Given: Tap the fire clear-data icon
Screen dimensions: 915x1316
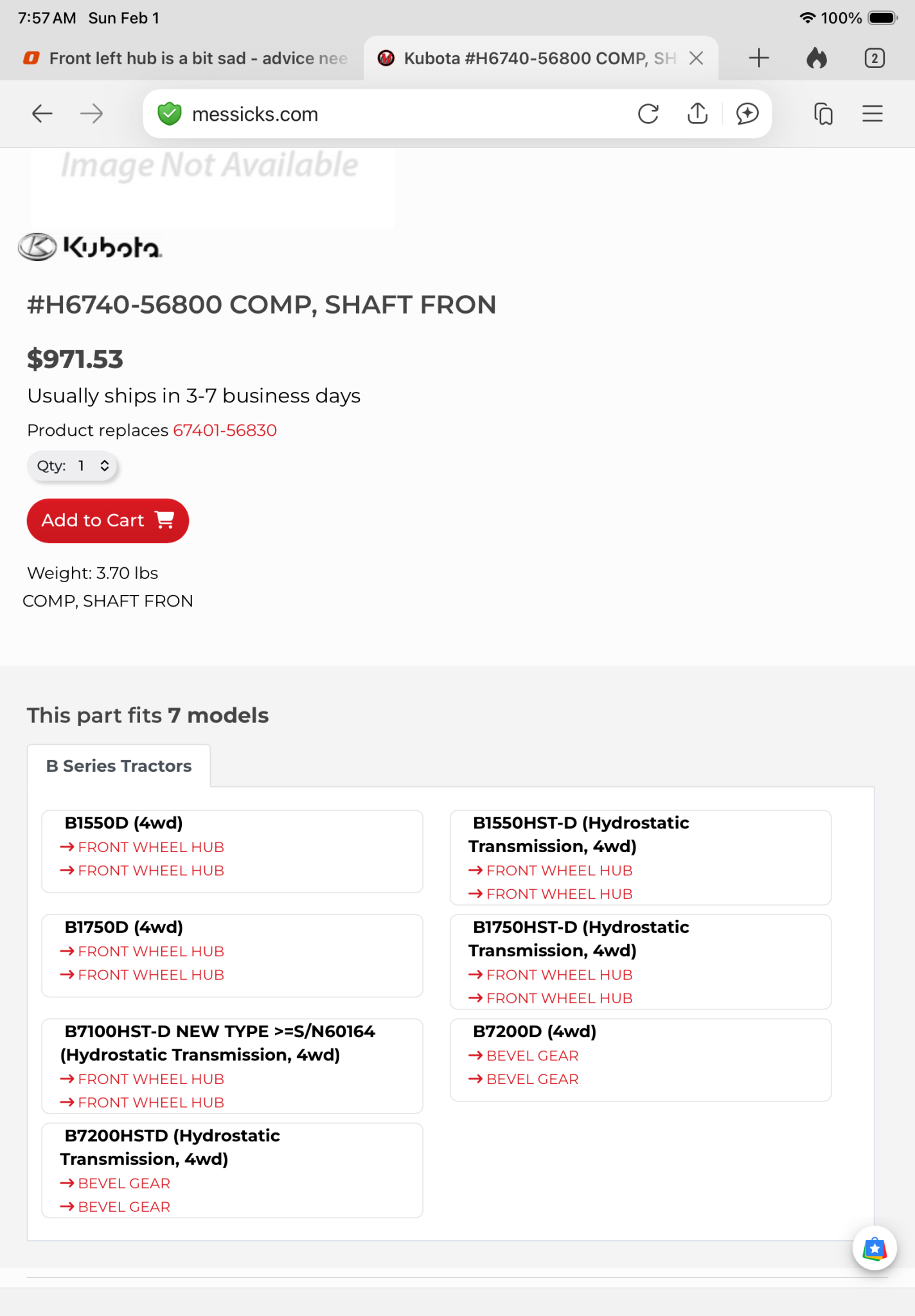Looking at the screenshot, I should tap(817, 58).
